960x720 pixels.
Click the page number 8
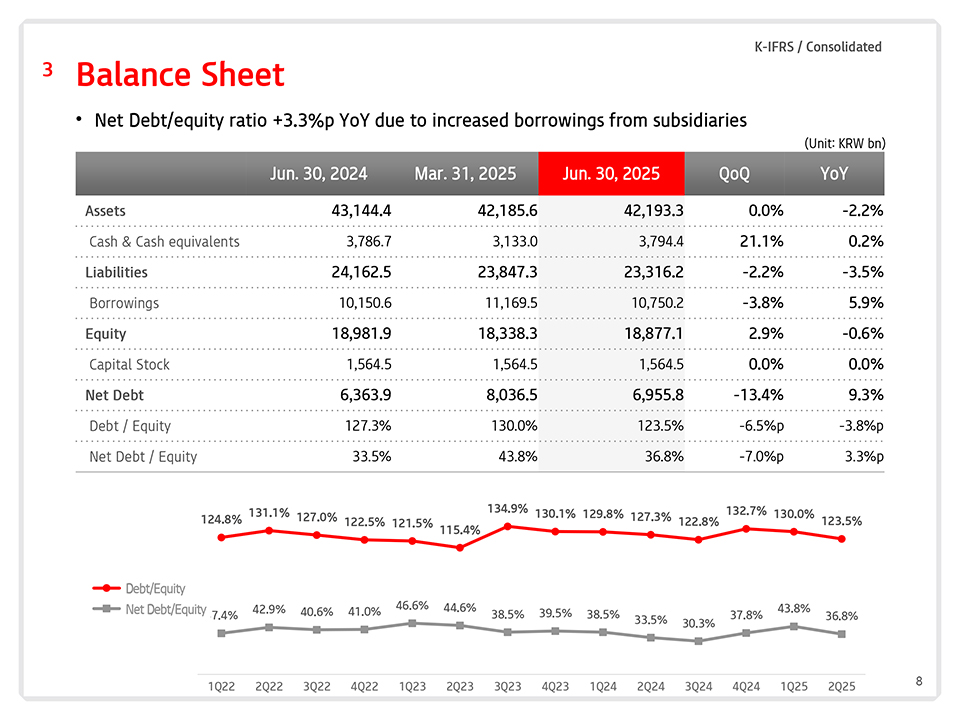click(919, 682)
